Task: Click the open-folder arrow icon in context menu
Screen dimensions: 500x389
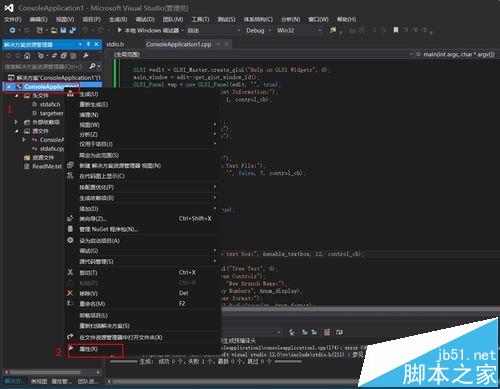Action: point(70,337)
